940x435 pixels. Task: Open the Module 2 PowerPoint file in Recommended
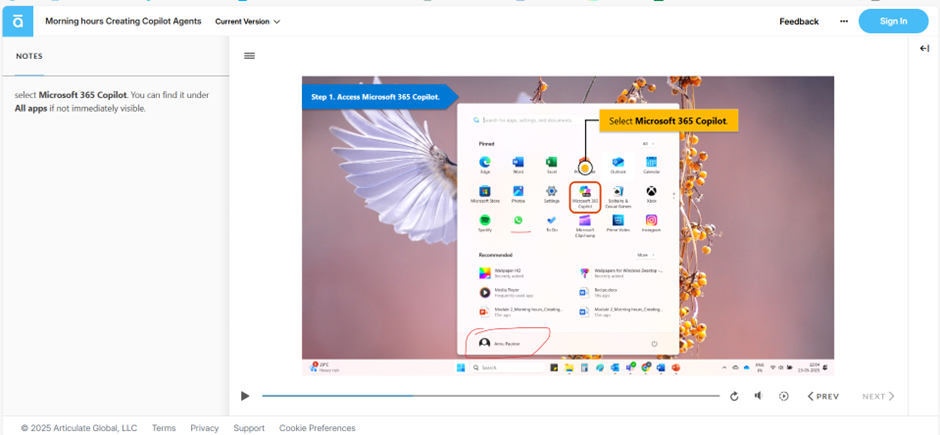click(522, 312)
